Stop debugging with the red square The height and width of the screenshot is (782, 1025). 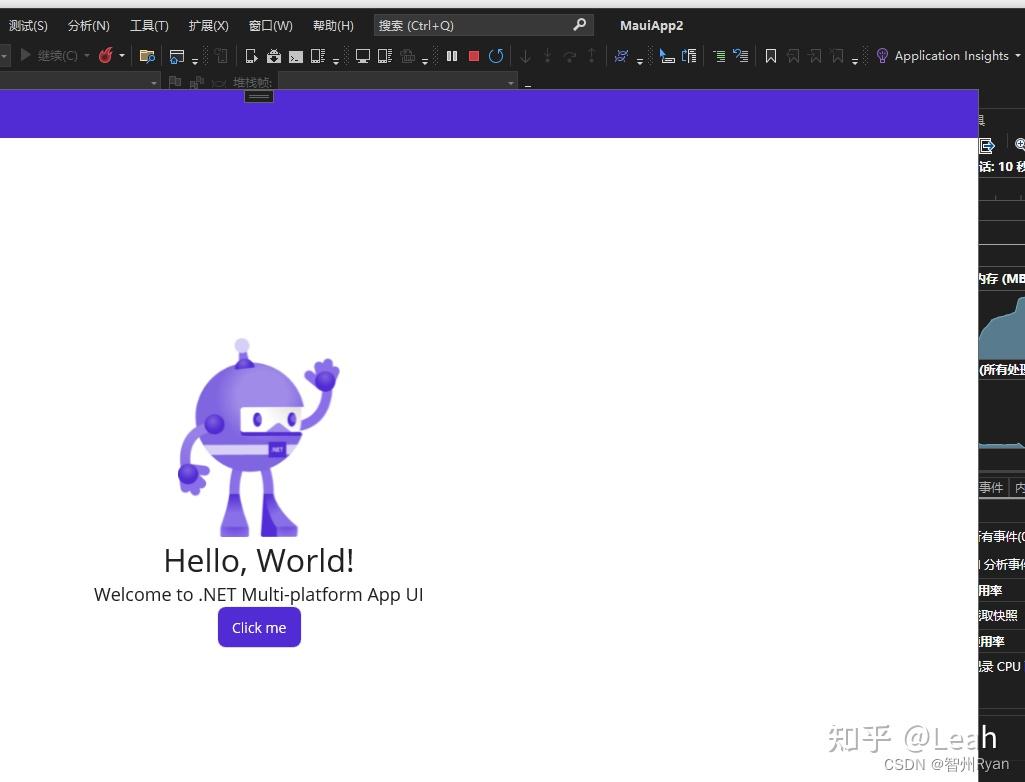click(x=474, y=56)
